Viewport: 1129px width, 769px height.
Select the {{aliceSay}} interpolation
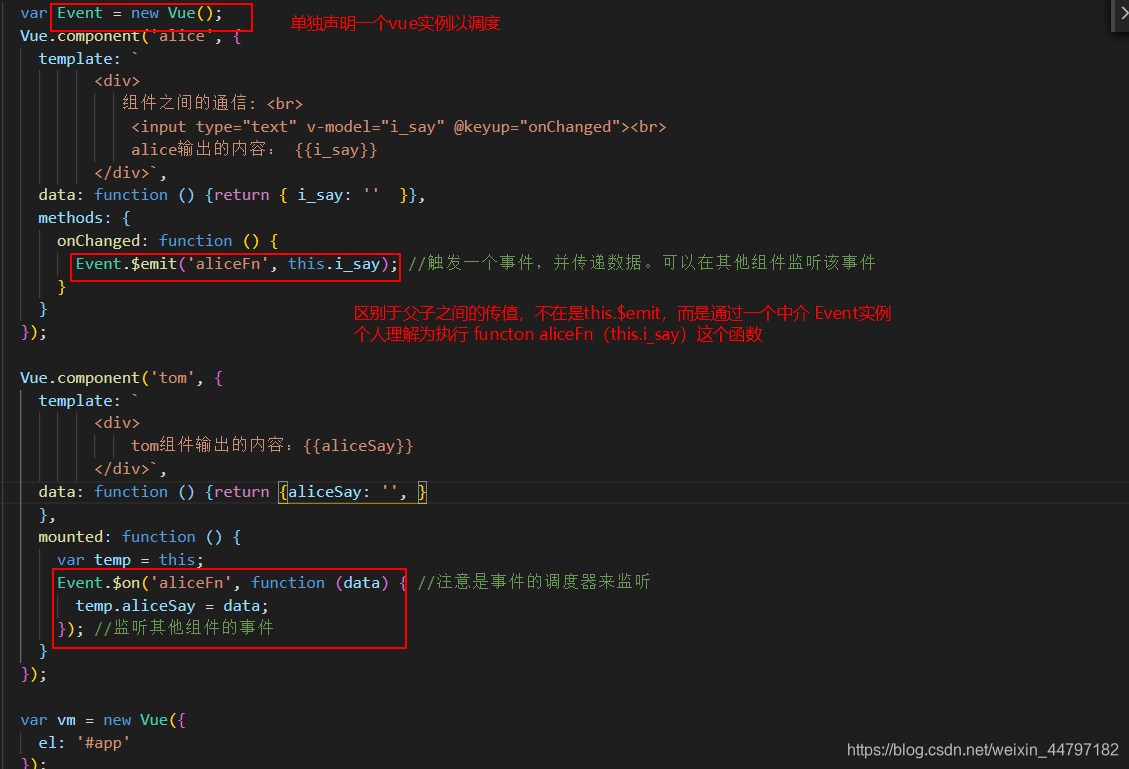pyautogui.click(x=358, y=446)
